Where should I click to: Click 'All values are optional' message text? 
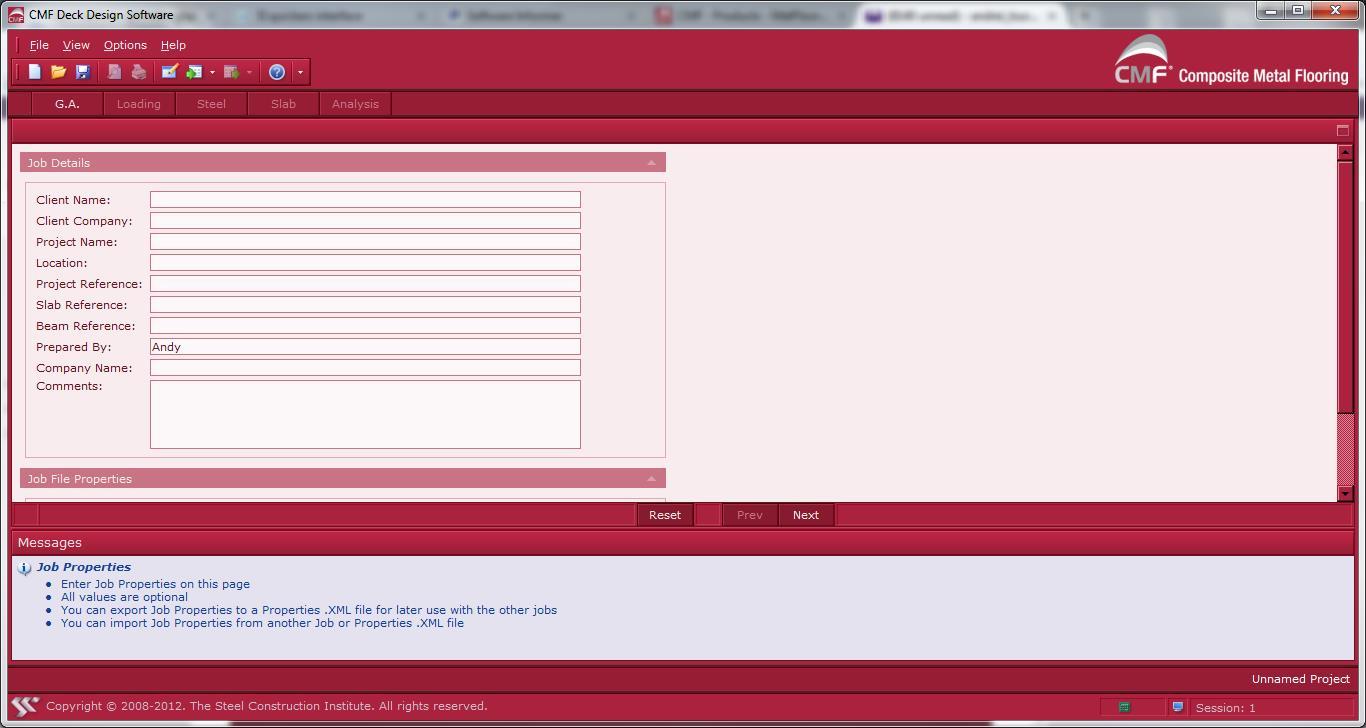click(x=124, y=597)
